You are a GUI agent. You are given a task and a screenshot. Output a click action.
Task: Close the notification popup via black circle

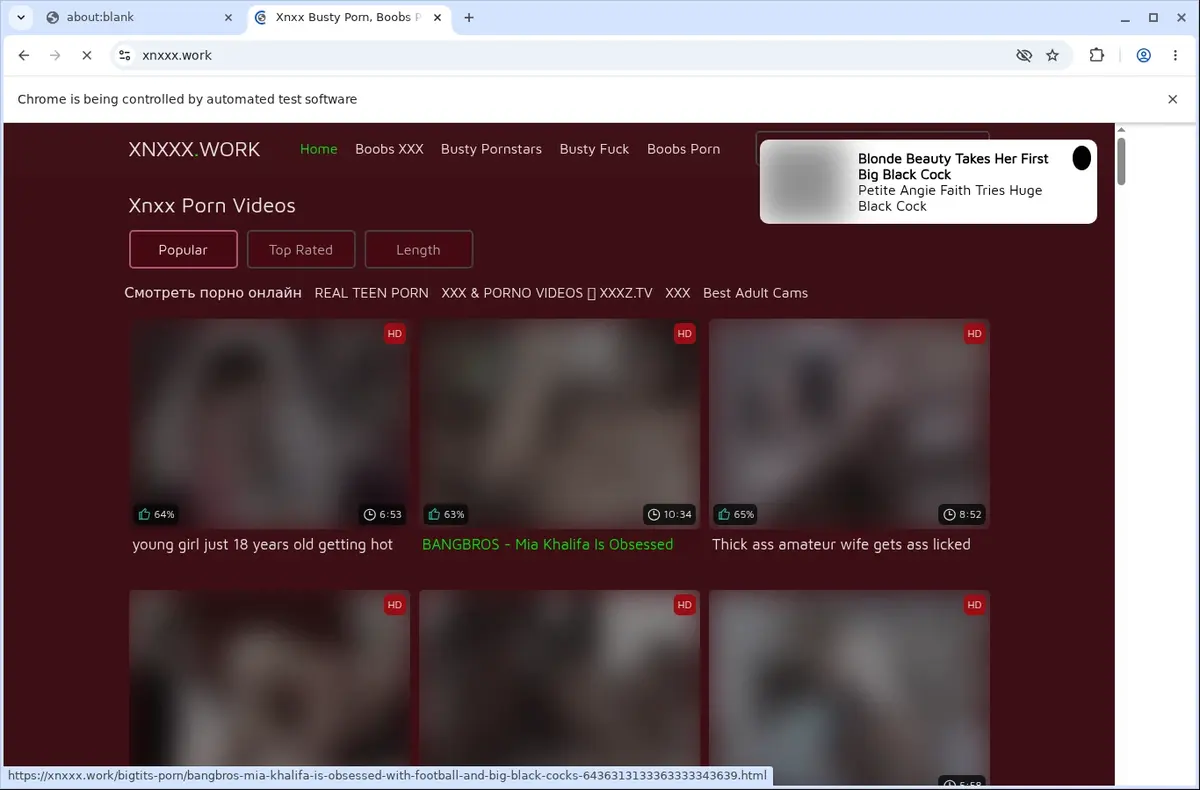tap(1081, 158)
